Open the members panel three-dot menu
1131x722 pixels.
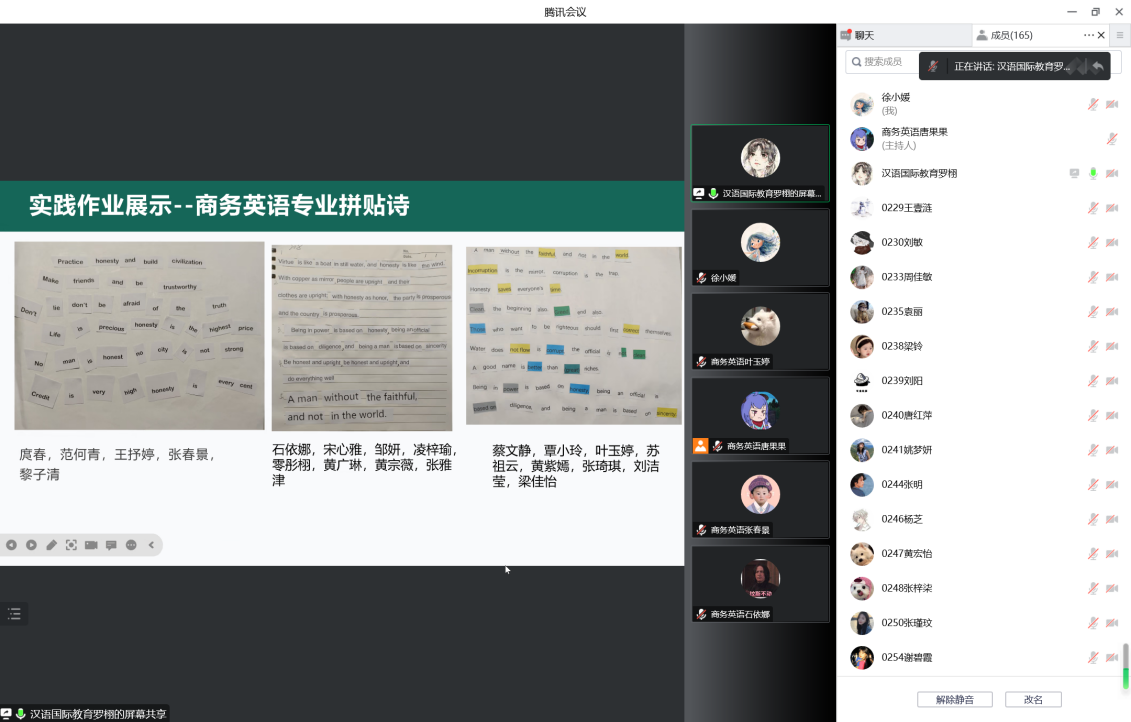point(1088,35)
